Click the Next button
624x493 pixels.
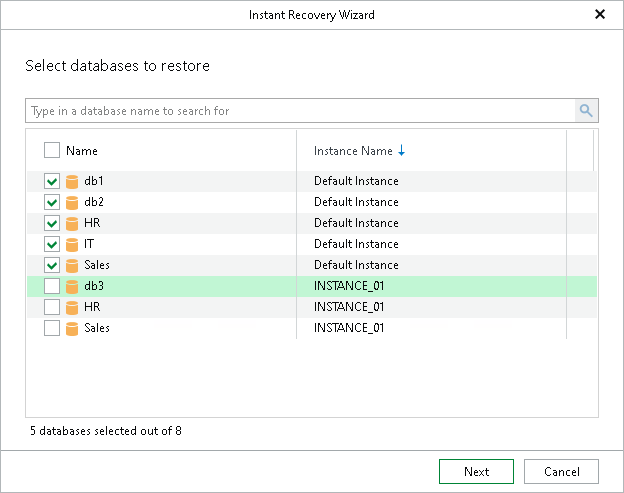click(476, 472)
